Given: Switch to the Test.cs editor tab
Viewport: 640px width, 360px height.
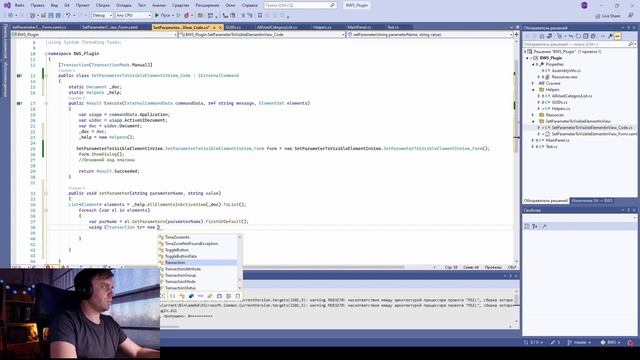Looking at the screenshot, I should click(393, 27).
